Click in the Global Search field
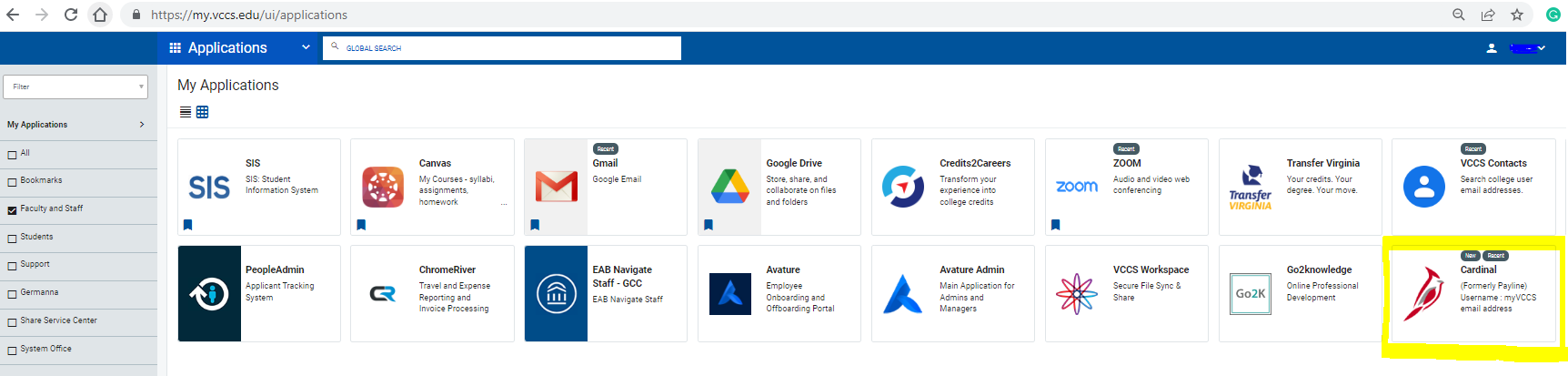 tap(502, 48)
